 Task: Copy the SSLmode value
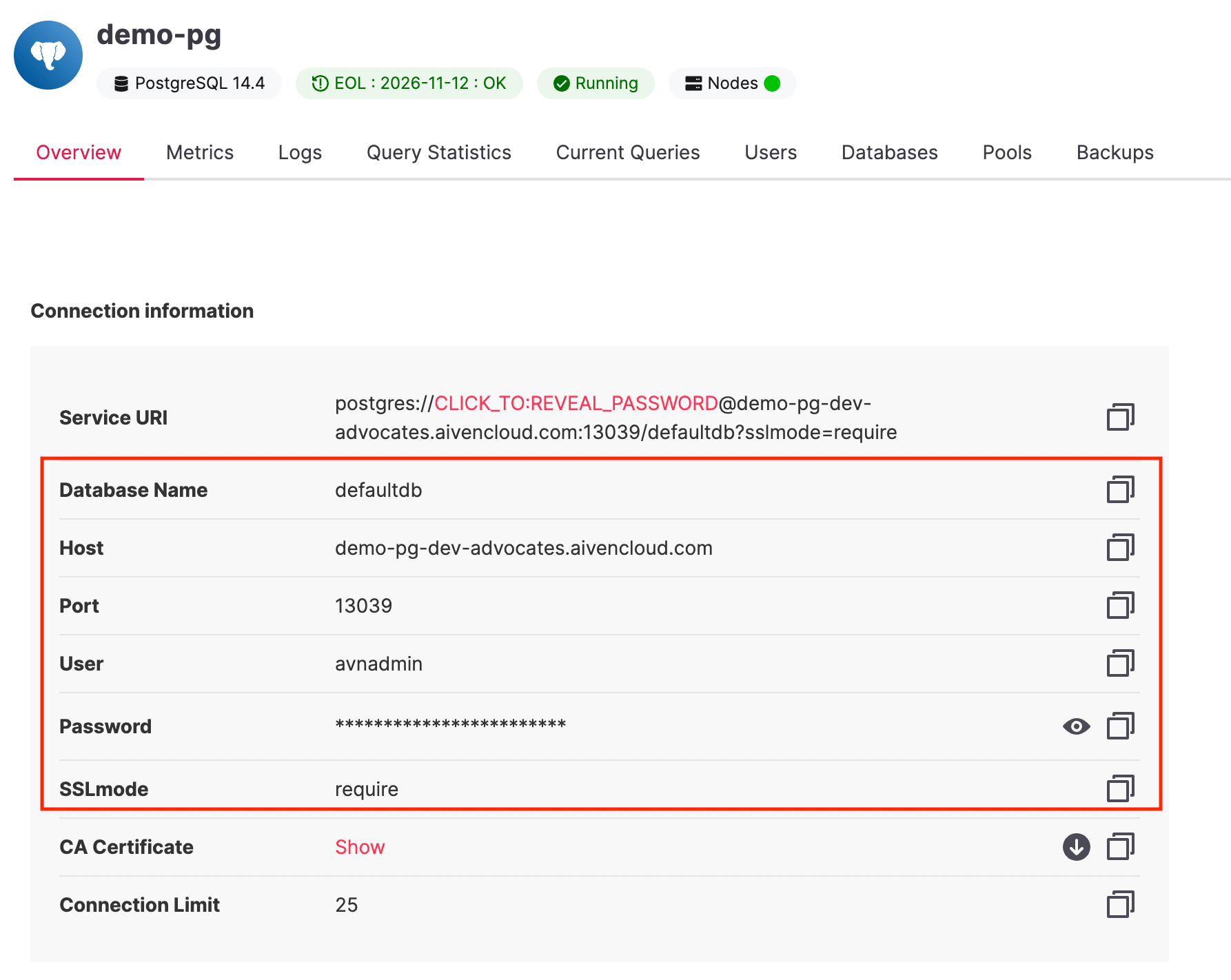click(x=1120, y=788)
